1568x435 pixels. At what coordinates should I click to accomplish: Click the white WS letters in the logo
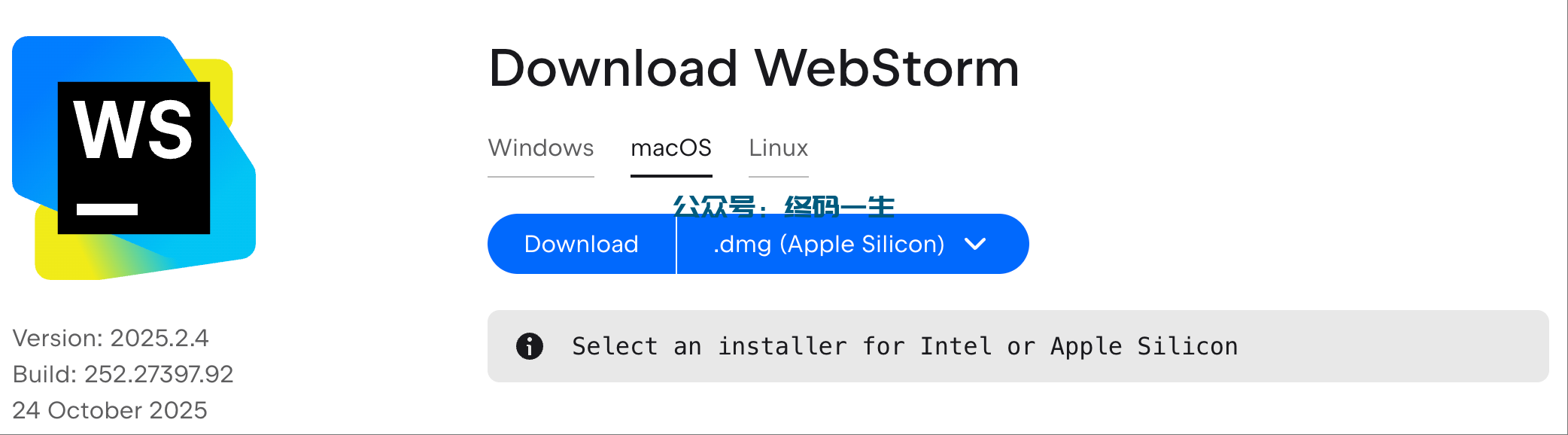click(133, 130)
